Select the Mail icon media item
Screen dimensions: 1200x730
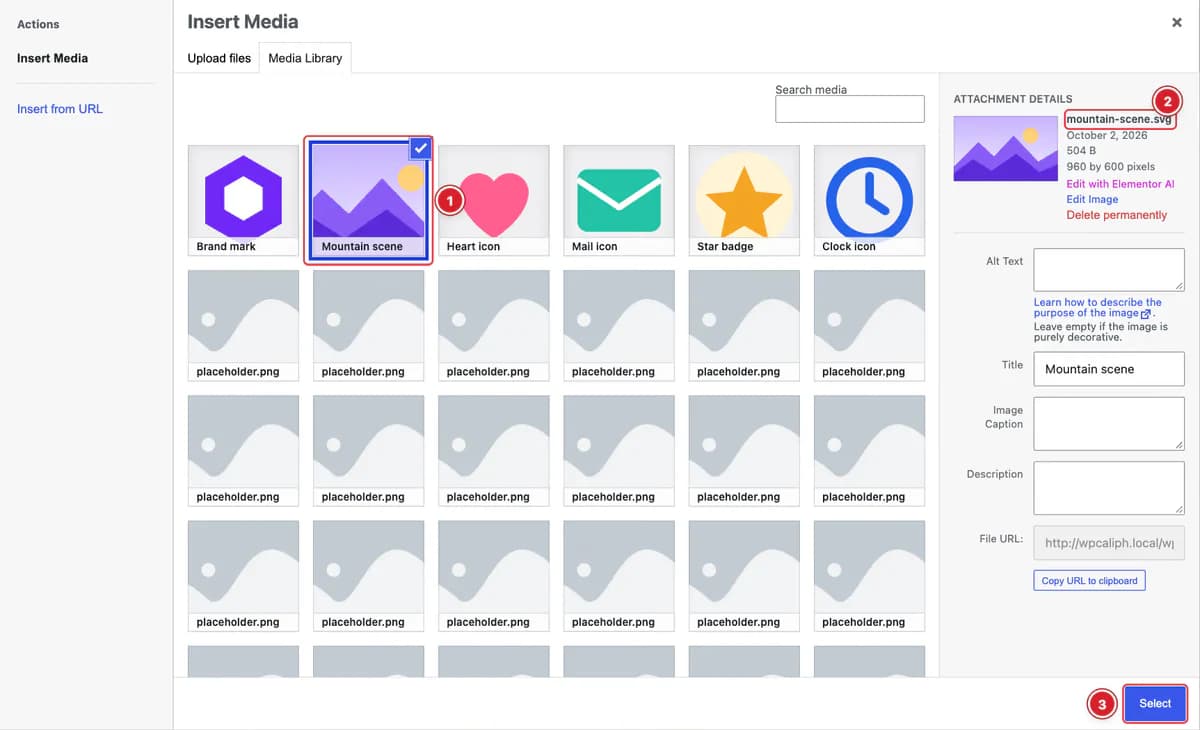(619, 200)
